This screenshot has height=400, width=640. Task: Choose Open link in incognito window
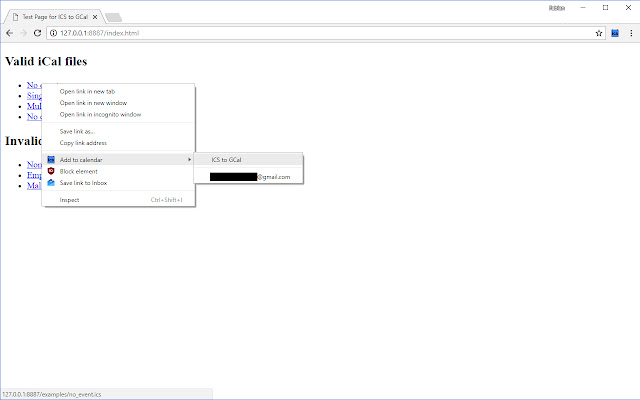coord(118,114)
